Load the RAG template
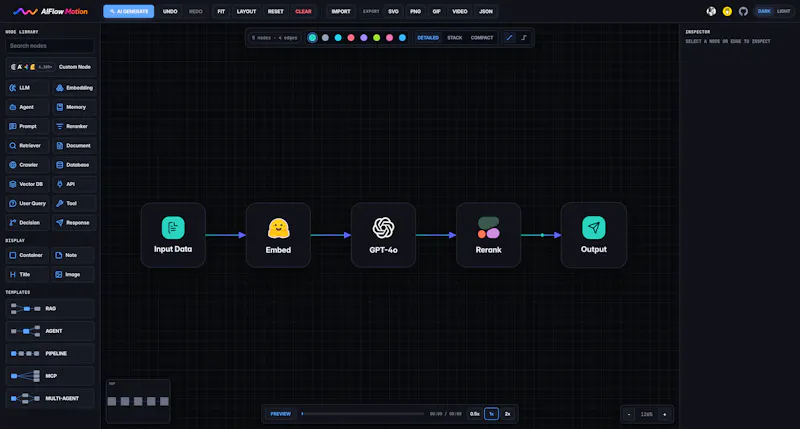The height and width of the screenshot is (429, 800). (x=50, y=309)
